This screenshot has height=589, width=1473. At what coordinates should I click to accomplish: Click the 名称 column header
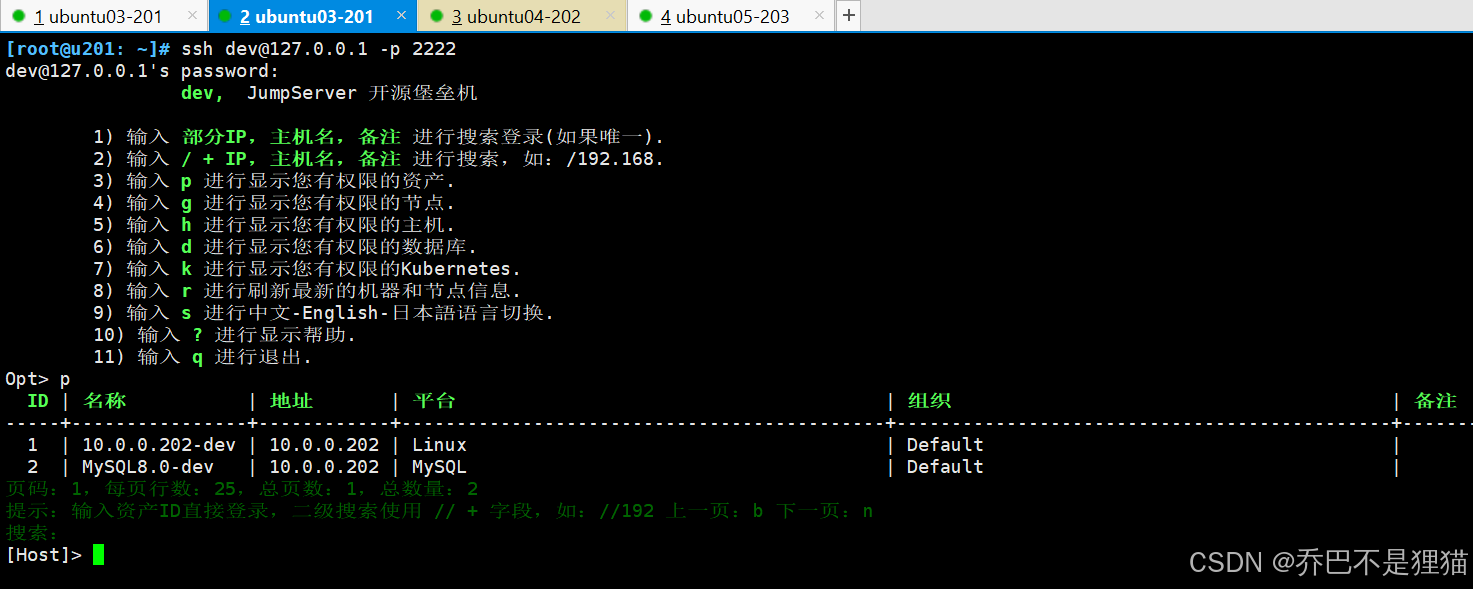pyautogui.click(x=104, y=401)
